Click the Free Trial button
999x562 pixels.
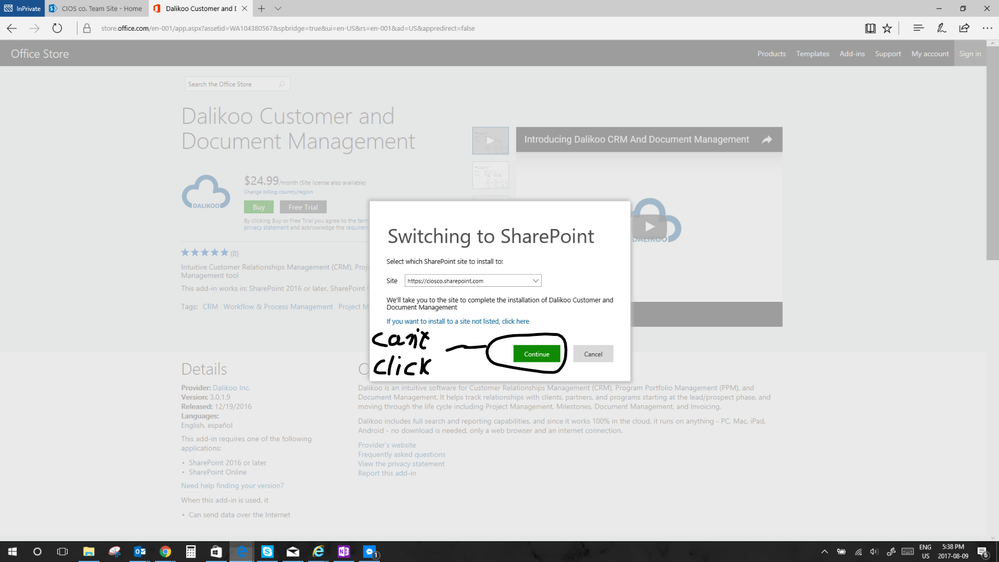coord(303,207)
